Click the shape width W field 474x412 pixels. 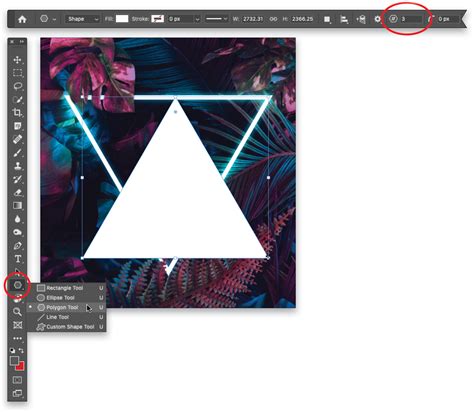253,19
